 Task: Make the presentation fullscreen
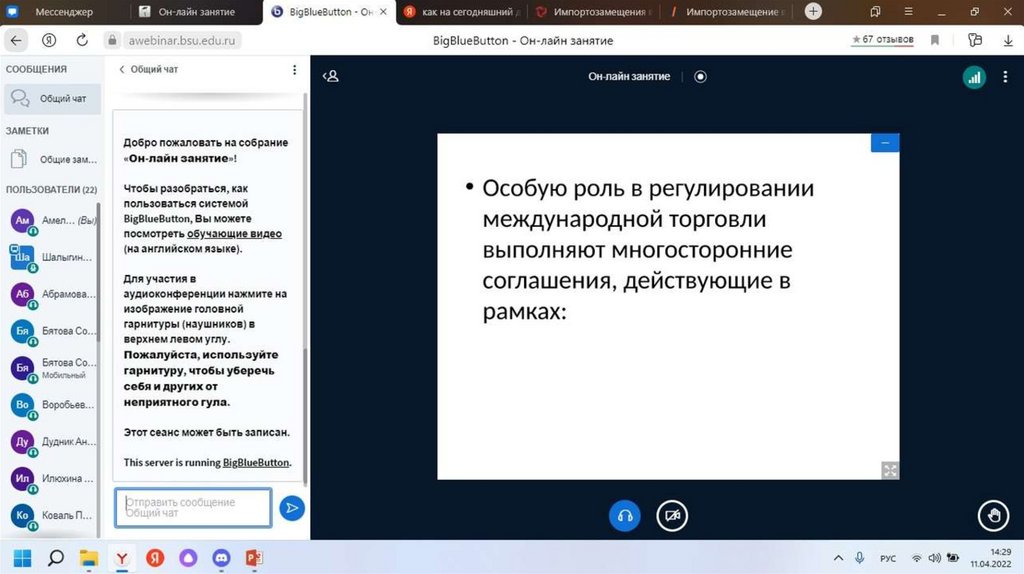[x=889, y=469]
